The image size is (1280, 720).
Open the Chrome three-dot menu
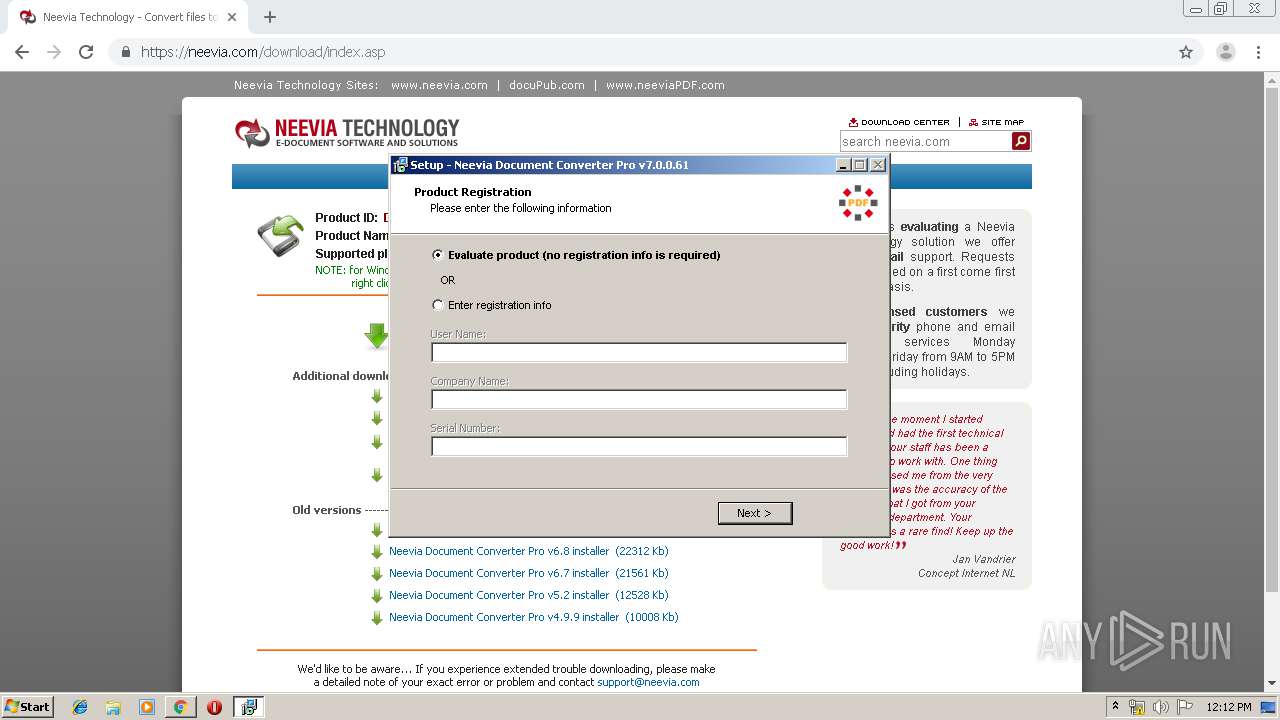pos(1258,52)
